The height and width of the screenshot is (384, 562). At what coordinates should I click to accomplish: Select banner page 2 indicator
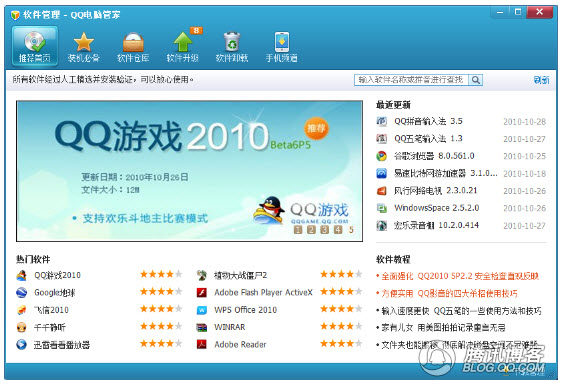pos(311,229)
